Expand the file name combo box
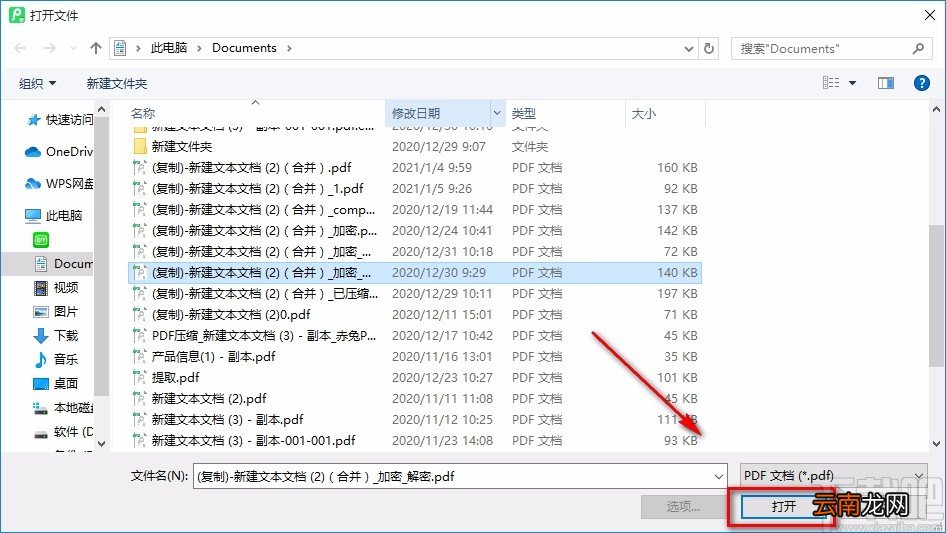 tap(719, 476)
